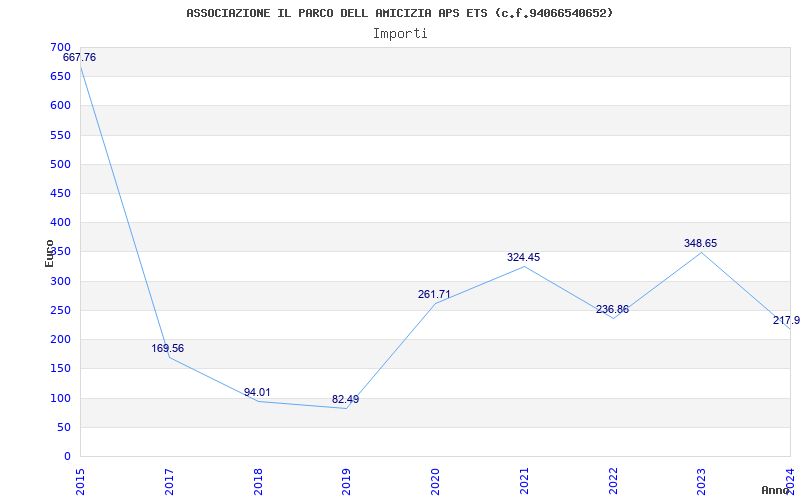Screen dimensions: 800x500
Task: Click the 169.56 data label for 2017
Action: point(167,348)
